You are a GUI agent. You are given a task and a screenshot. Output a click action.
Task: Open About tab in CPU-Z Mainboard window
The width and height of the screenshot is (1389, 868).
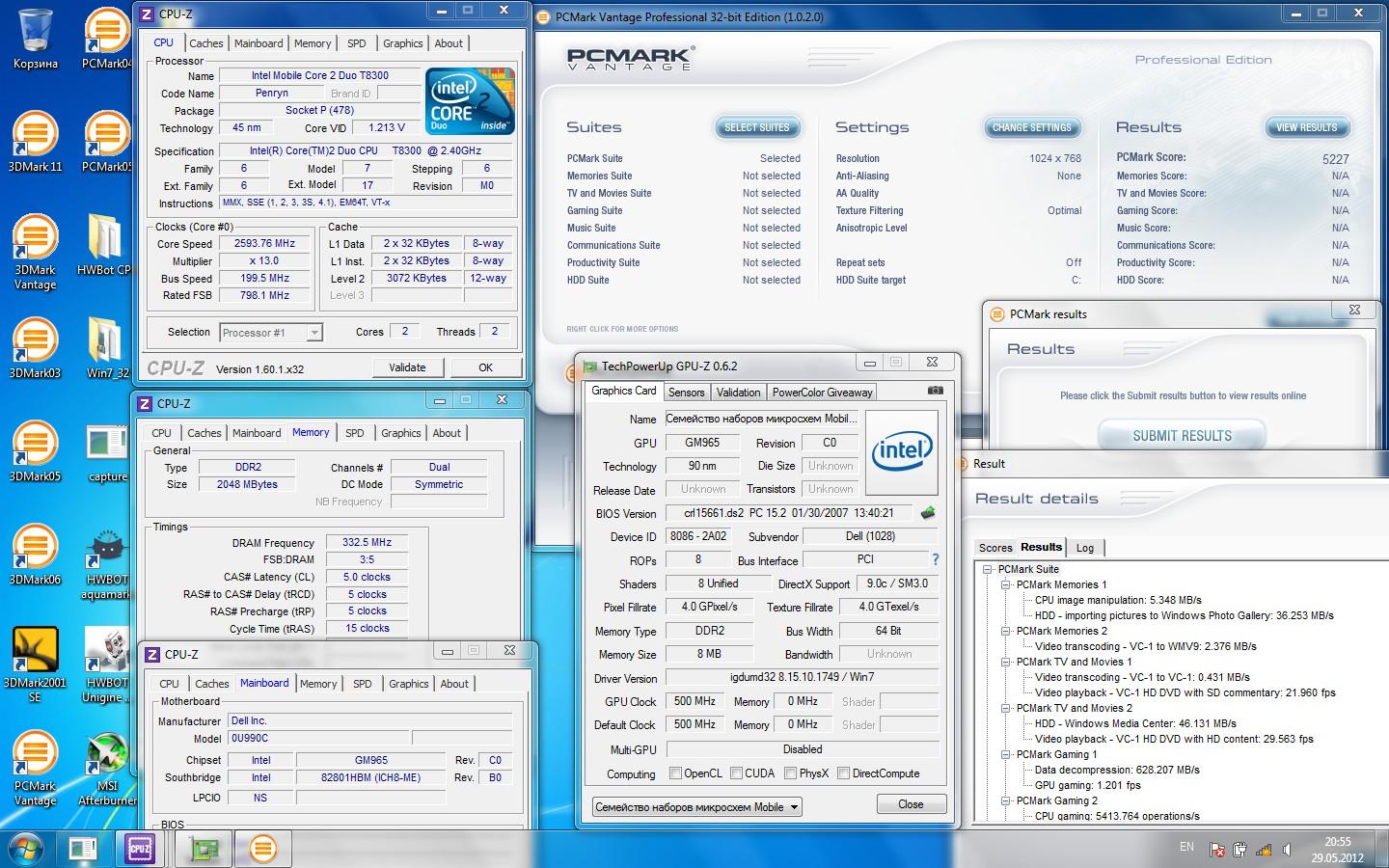point(454,684)
